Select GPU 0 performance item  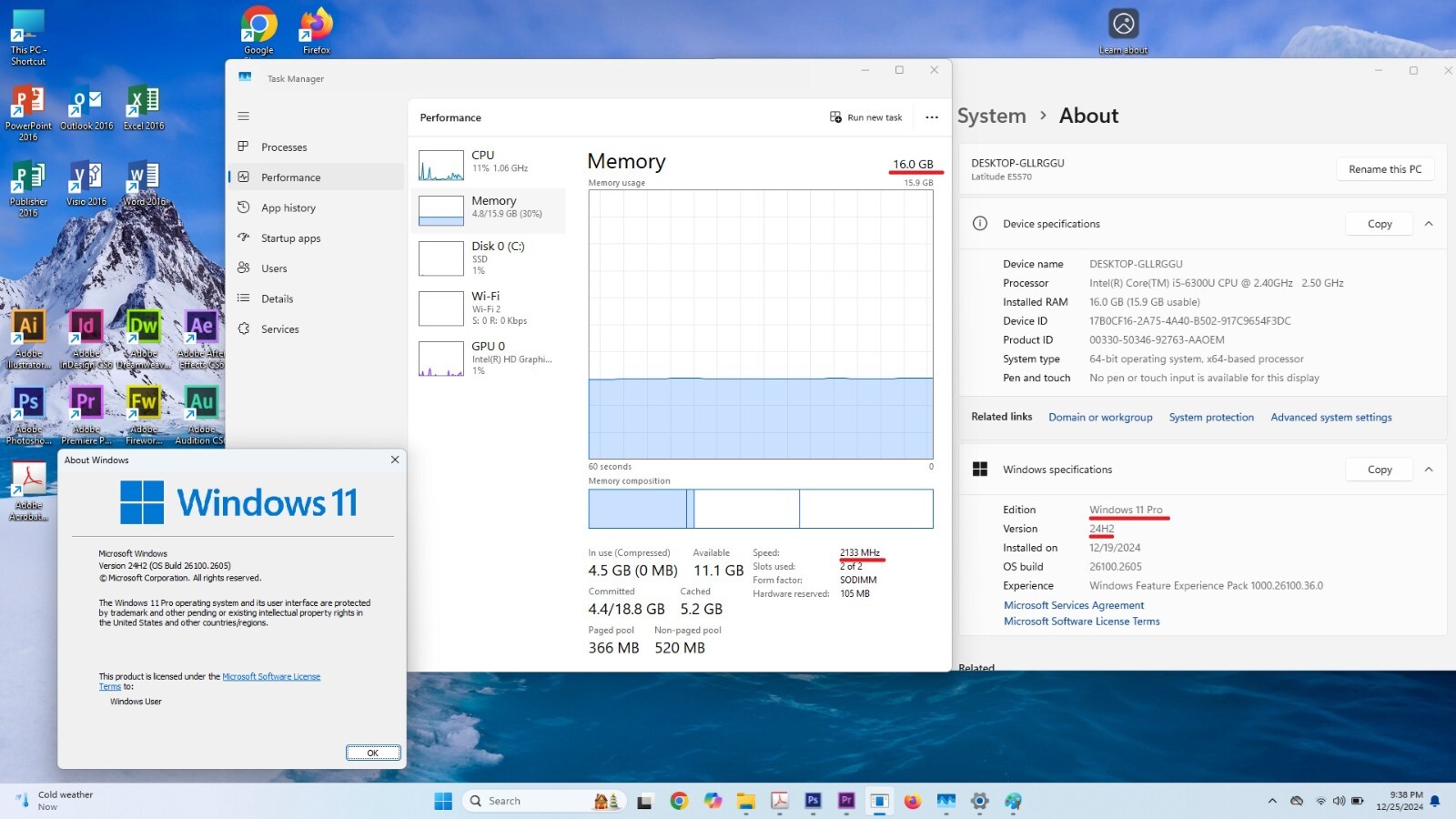tap(490, 359)
